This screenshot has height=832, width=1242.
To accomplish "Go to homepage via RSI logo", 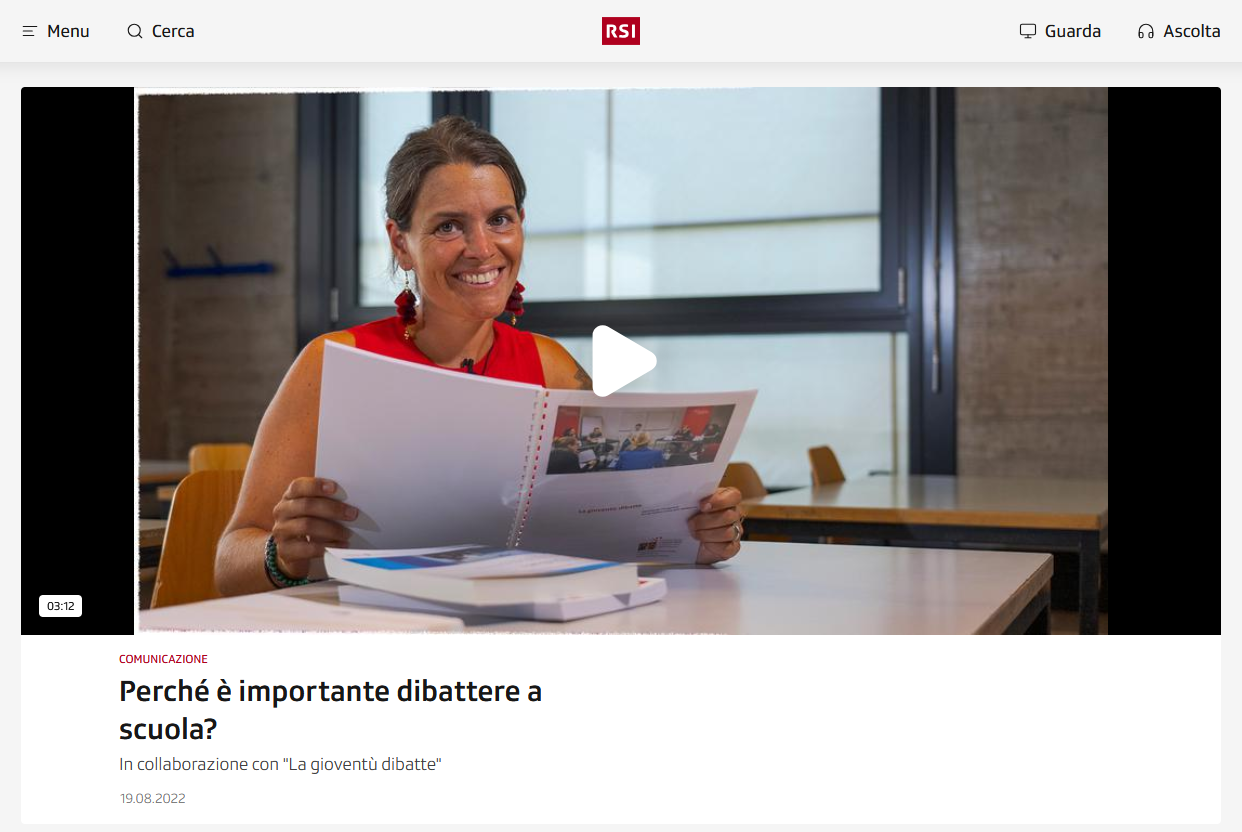I will [x=621, y=31].
